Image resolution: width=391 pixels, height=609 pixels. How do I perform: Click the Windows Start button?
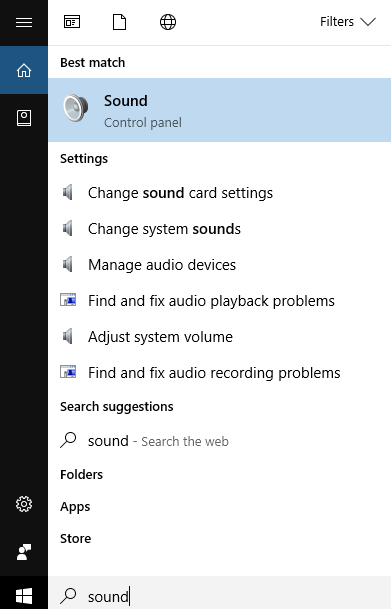tap(24, 595)
